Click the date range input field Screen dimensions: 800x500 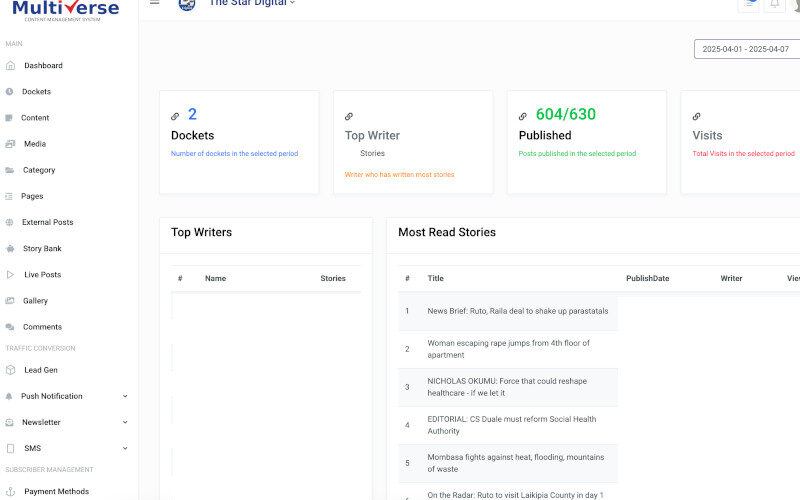click(746, 49)
